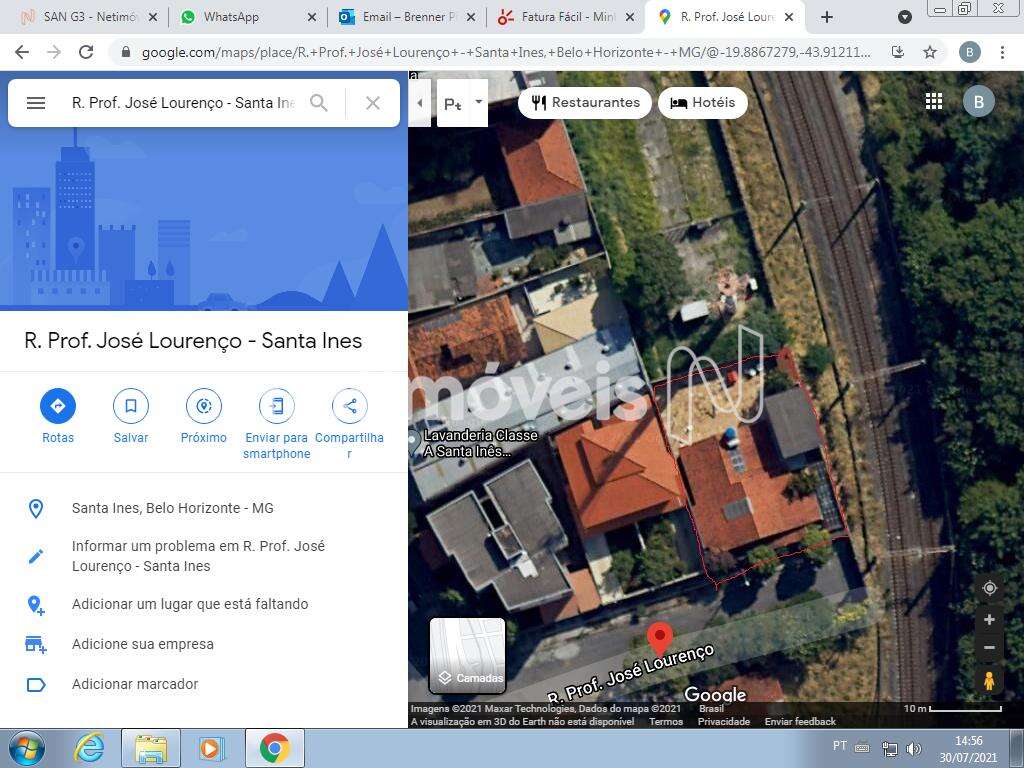Share place using Compartilhar icon
This screenshot has width=1024, height=768.
[x=349, y=406]
